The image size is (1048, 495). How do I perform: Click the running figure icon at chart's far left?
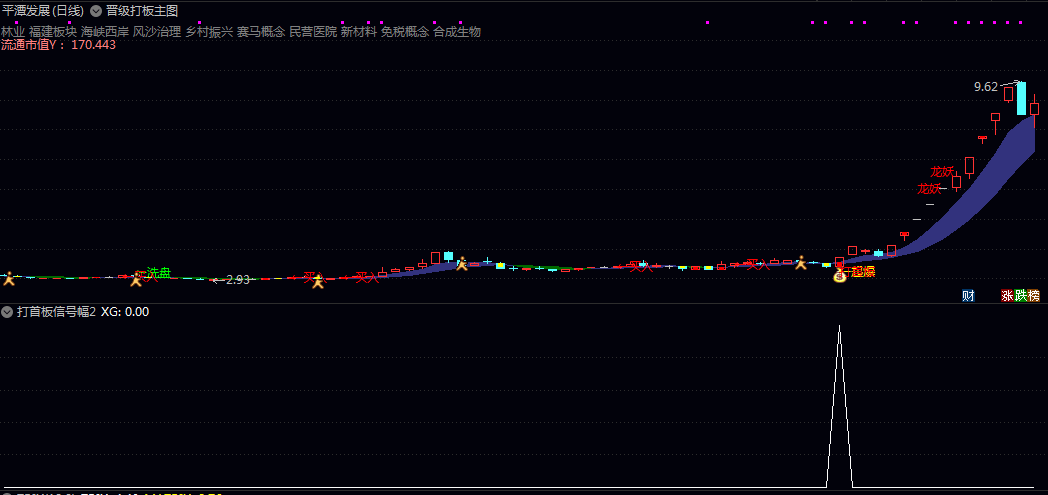tap(9, 279)
